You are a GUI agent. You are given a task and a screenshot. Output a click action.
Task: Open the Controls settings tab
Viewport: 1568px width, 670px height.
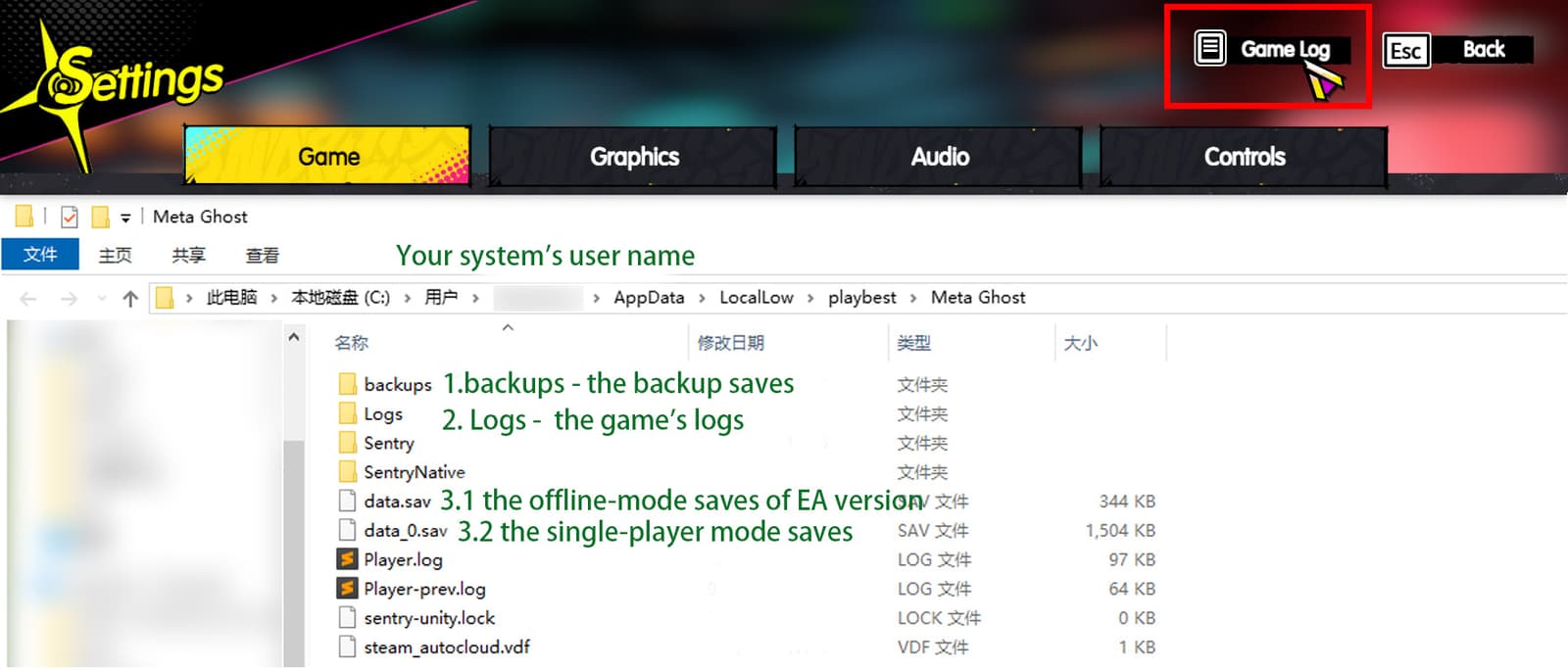coord(1244,157)
